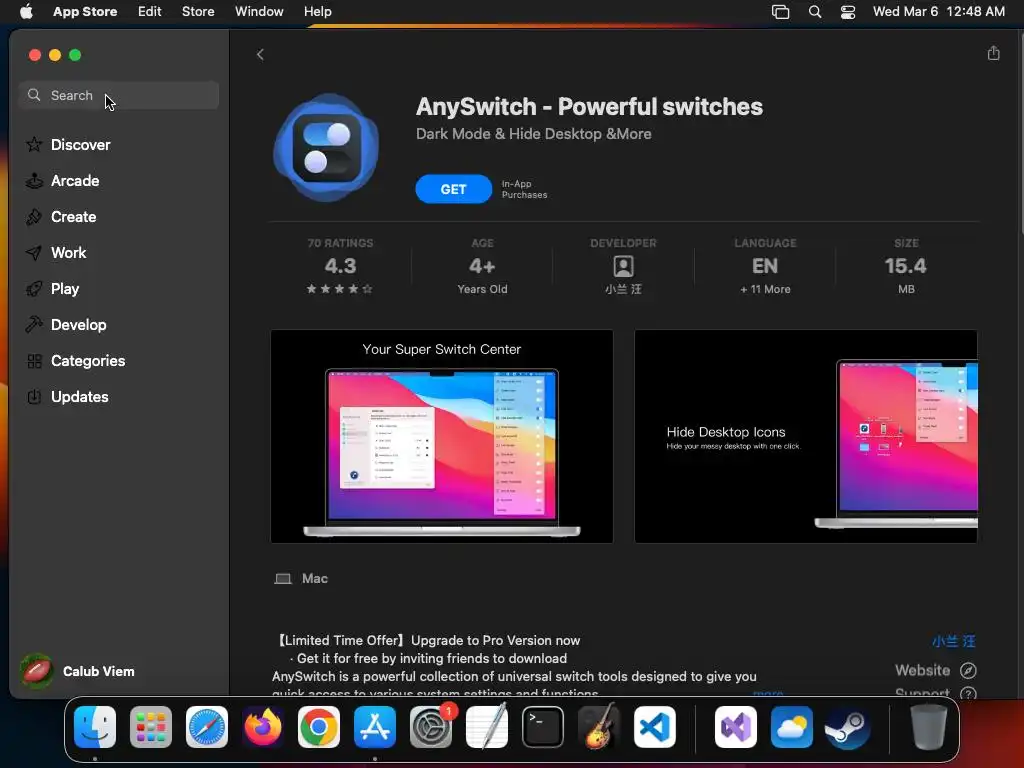Open the App Store menu
Viewport: 1024px width, 768px height.
[85, 11]
